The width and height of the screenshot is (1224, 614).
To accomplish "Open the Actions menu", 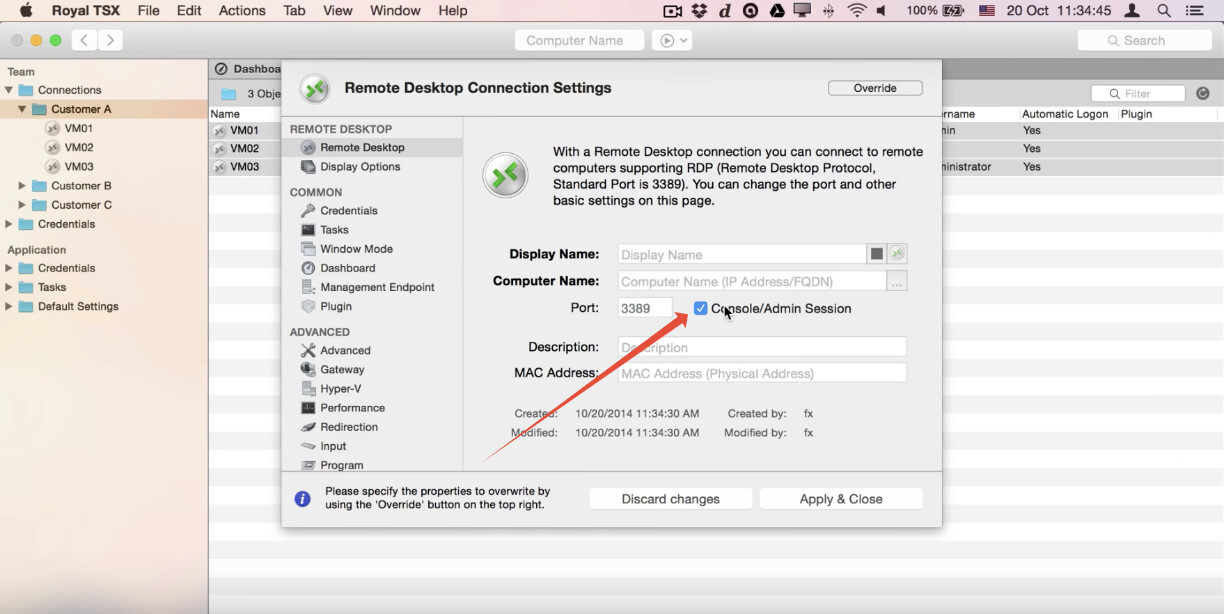I will (242, 11).
